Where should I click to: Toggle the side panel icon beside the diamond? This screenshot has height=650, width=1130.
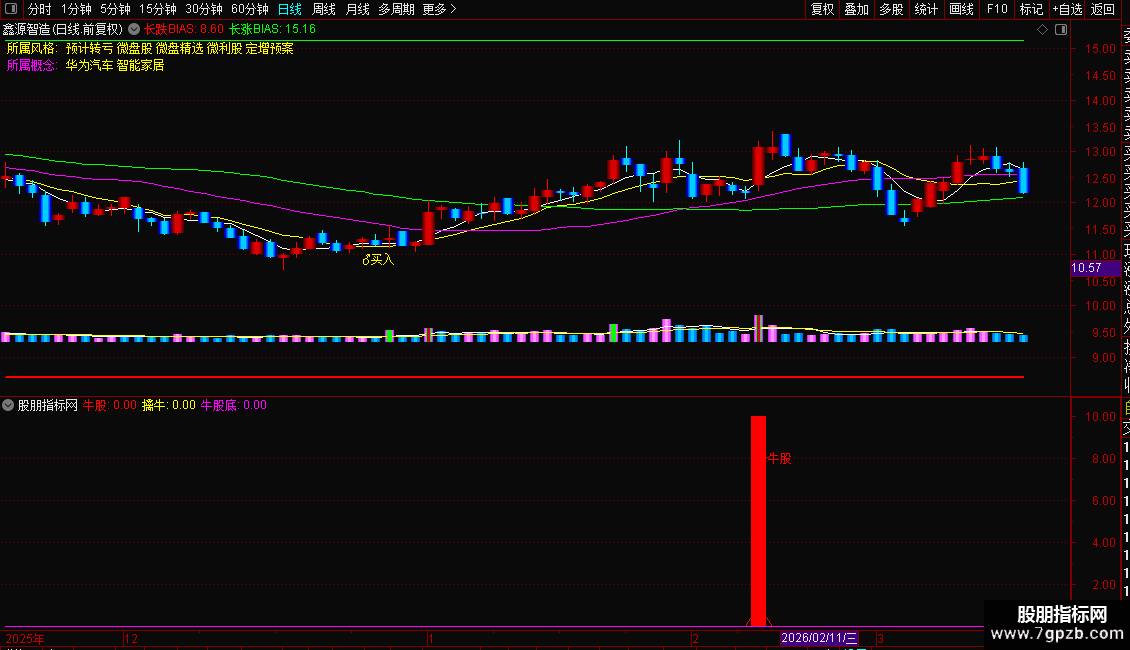(x=1061, y=30)
